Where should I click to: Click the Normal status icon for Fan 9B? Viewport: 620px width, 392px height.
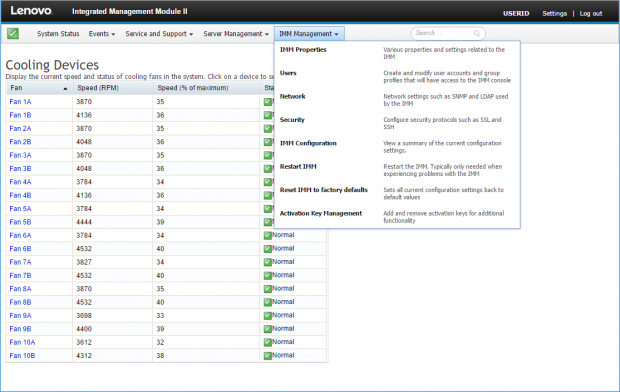[268, 329]
